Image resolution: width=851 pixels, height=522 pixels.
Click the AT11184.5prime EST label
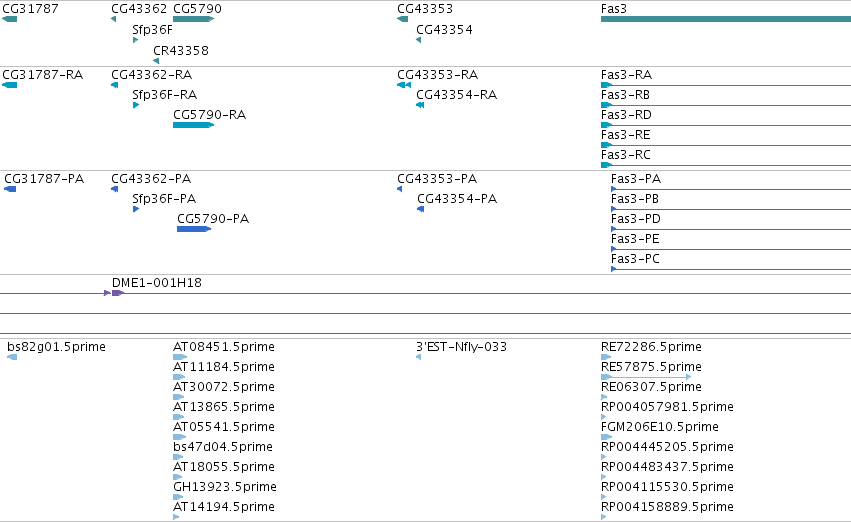pos(224,367)
